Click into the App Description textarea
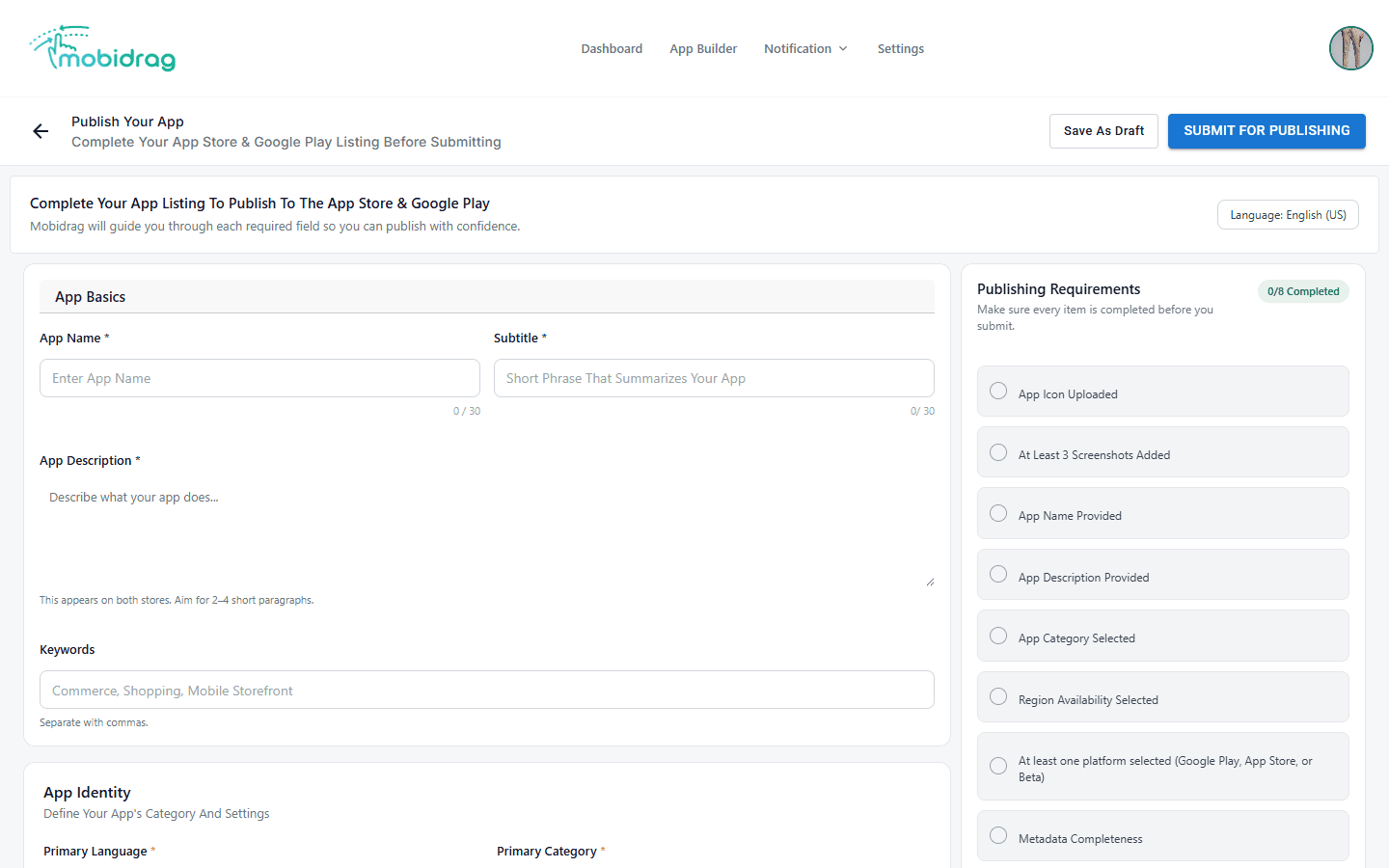 click(x=487, y=533)
